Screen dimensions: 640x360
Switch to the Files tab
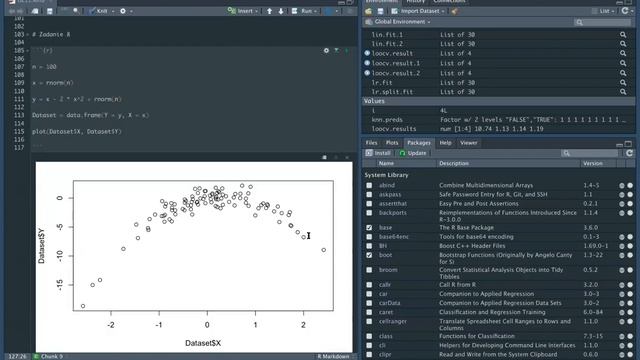click(x=371, y=143)
